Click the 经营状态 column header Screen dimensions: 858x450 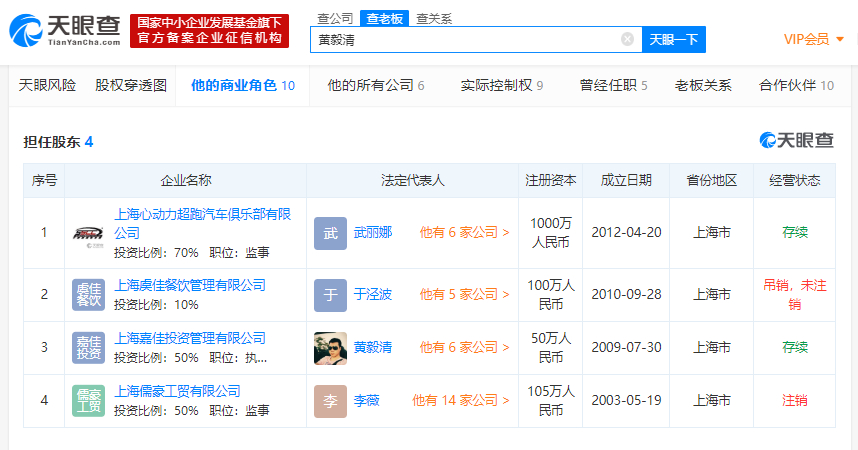(x=795, y=181)
